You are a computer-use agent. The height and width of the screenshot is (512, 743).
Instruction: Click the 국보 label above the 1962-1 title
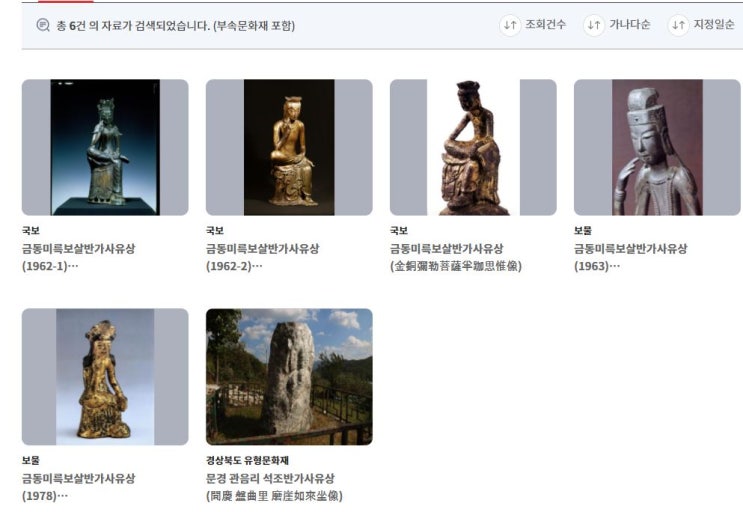31,231
